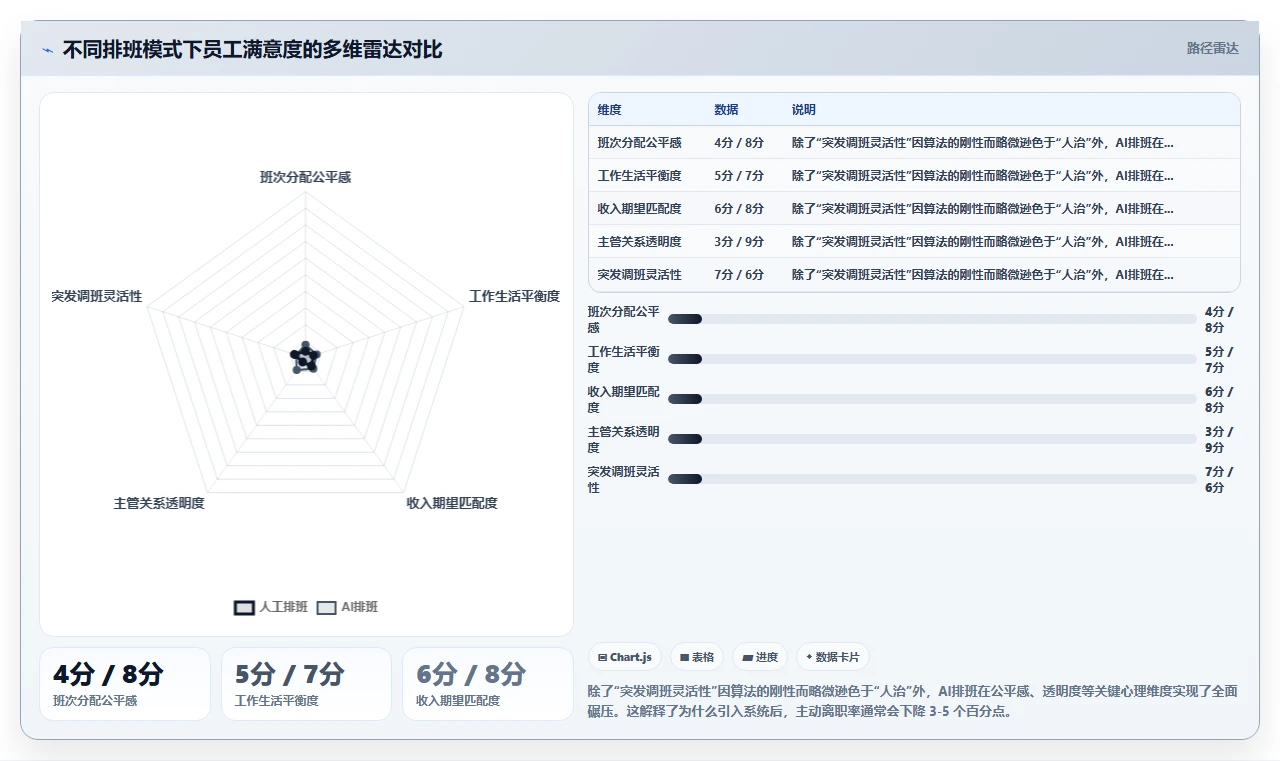The image size is (1280, 761).
Task: Select table row 工作生活平衡度
Action: 914,176
